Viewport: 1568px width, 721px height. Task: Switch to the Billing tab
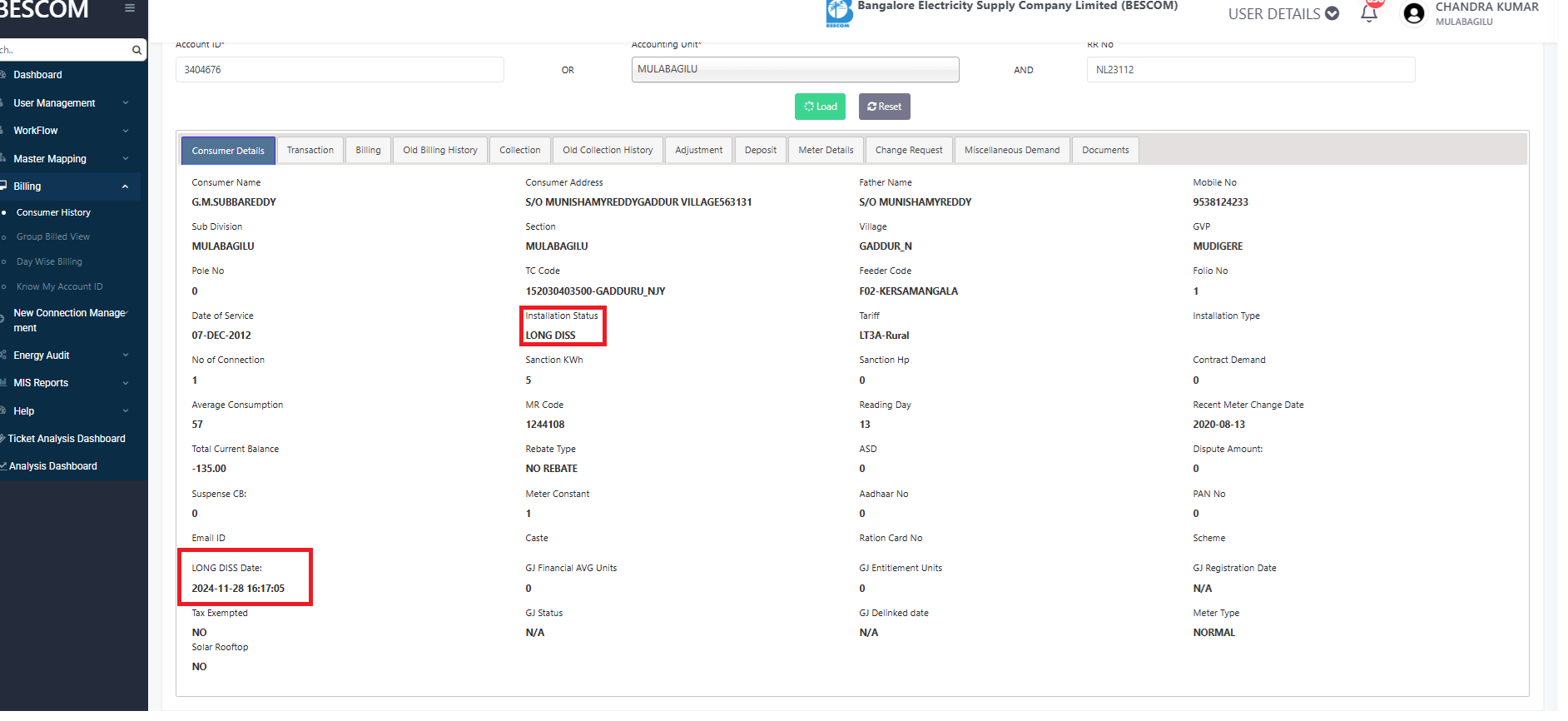[368, 151]
